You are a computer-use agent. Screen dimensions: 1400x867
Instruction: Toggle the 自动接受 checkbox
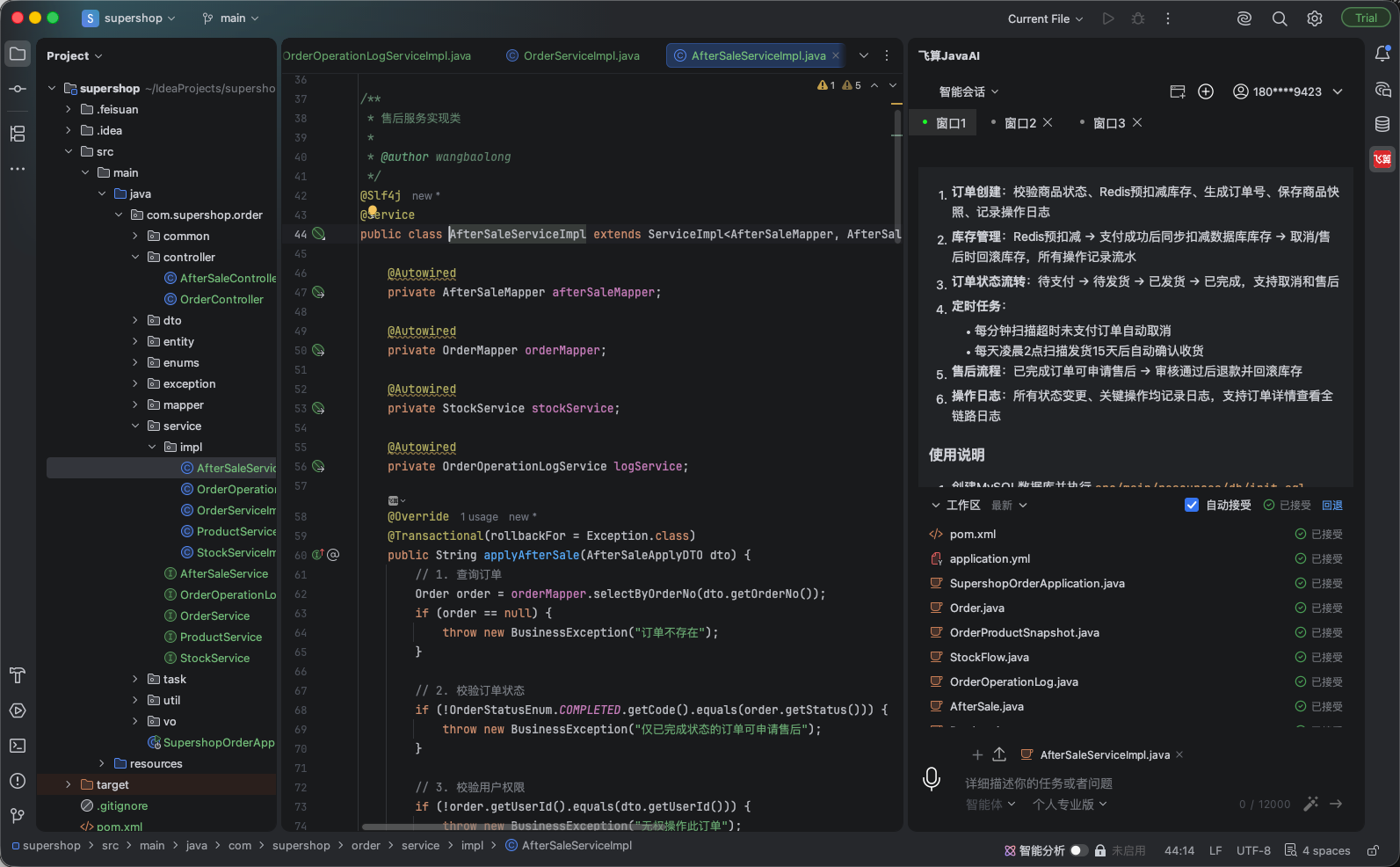point(1192,505)
